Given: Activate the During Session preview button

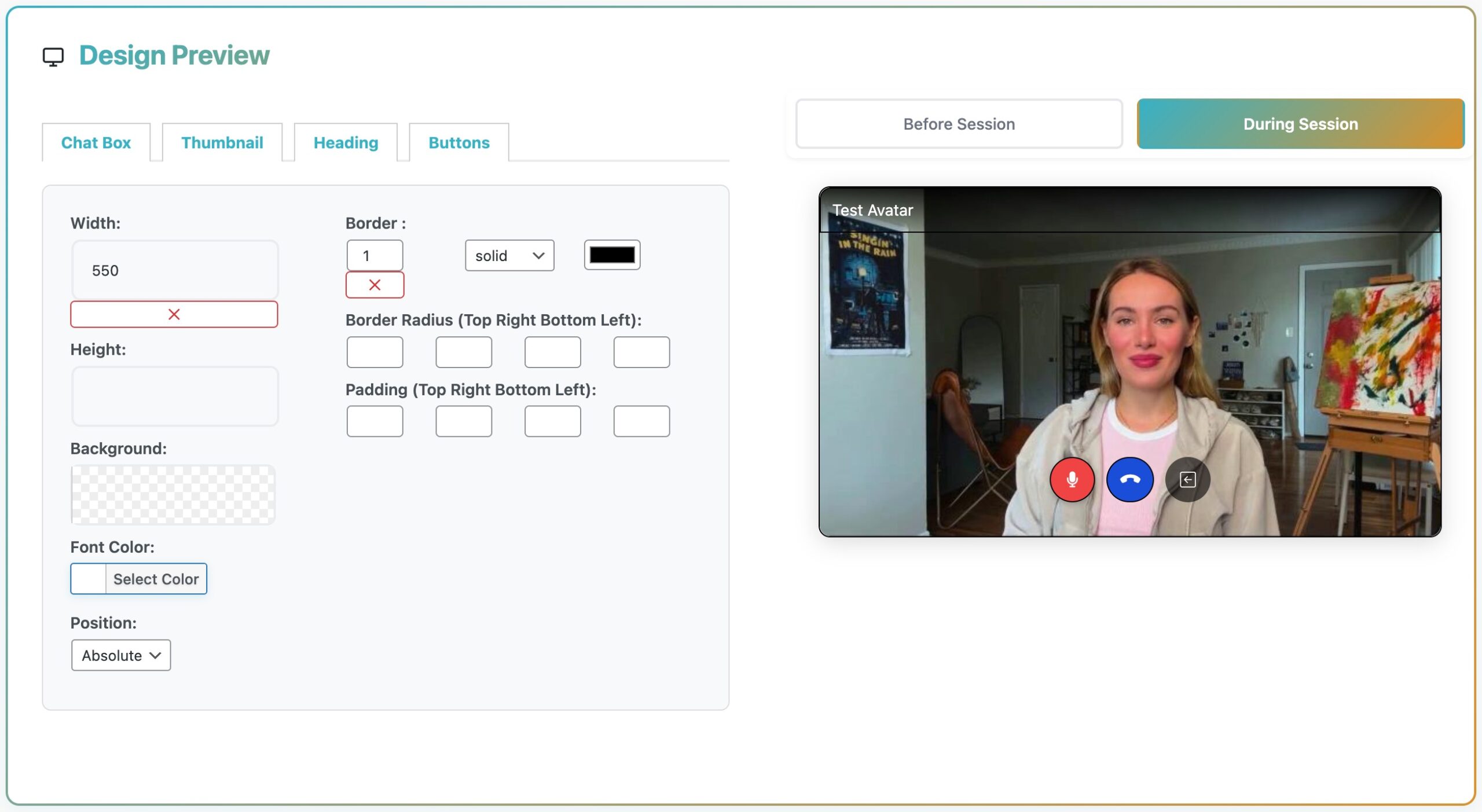Looking at the screenshot, I should 1300,124.
